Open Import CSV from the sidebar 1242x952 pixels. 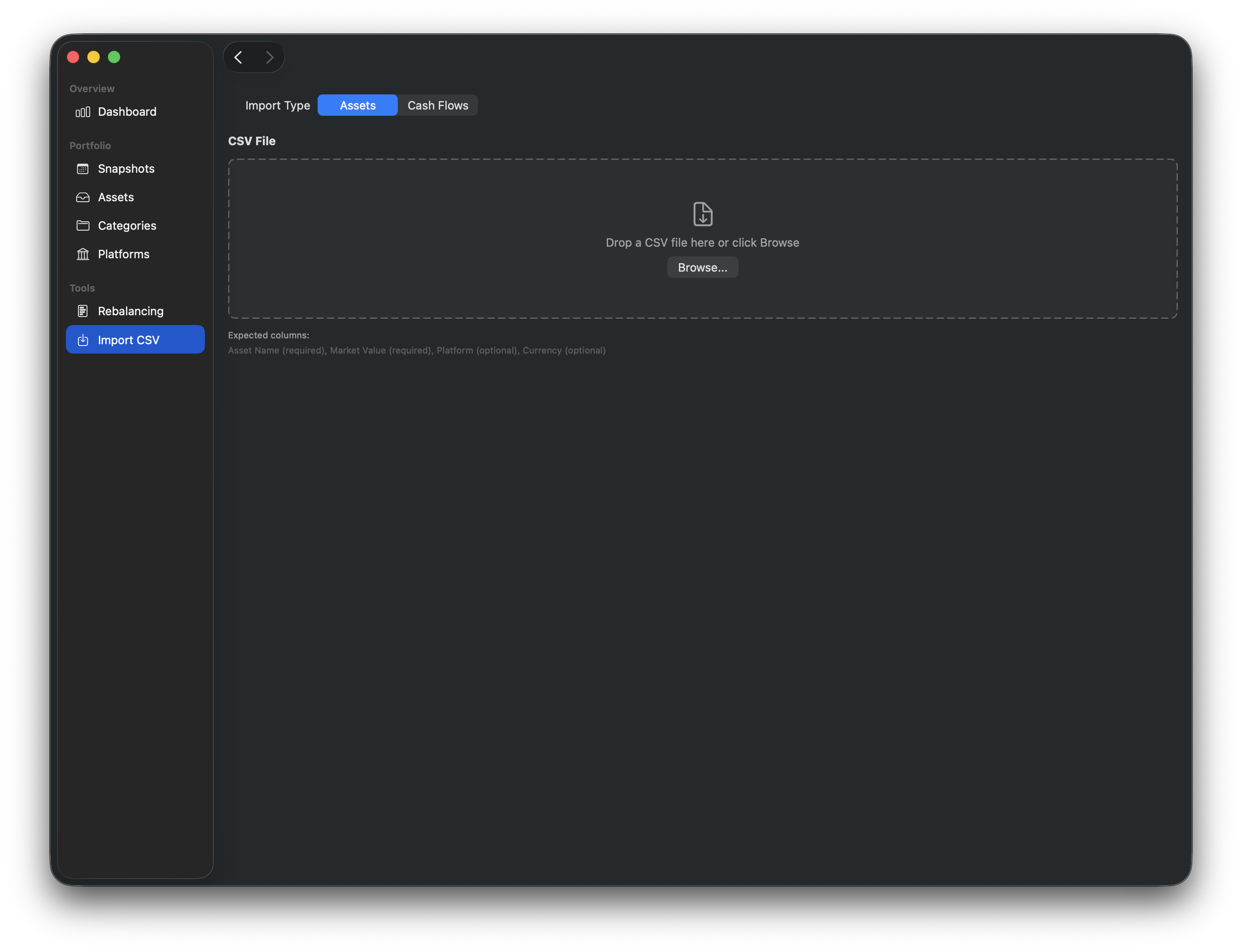click(x=128, y=339)
